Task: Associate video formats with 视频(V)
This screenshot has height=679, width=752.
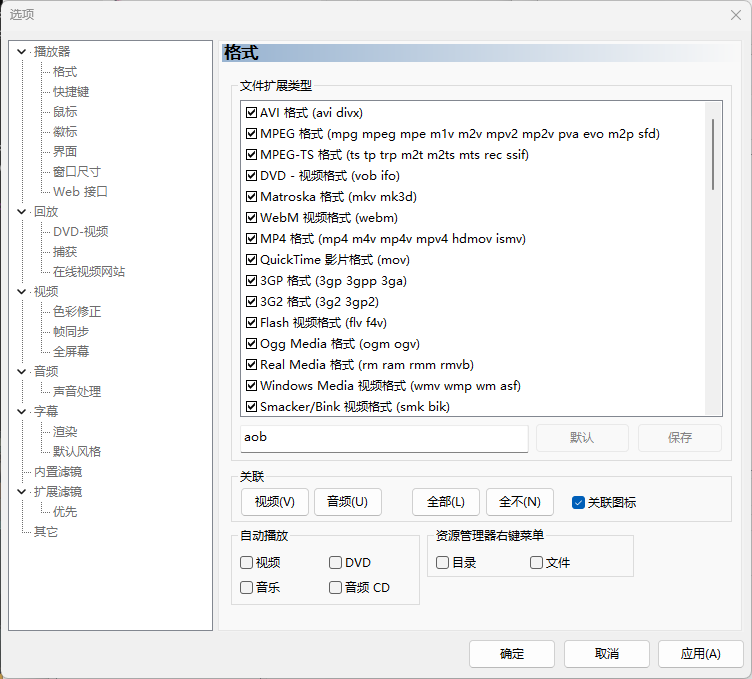Action: coord(275,502)
